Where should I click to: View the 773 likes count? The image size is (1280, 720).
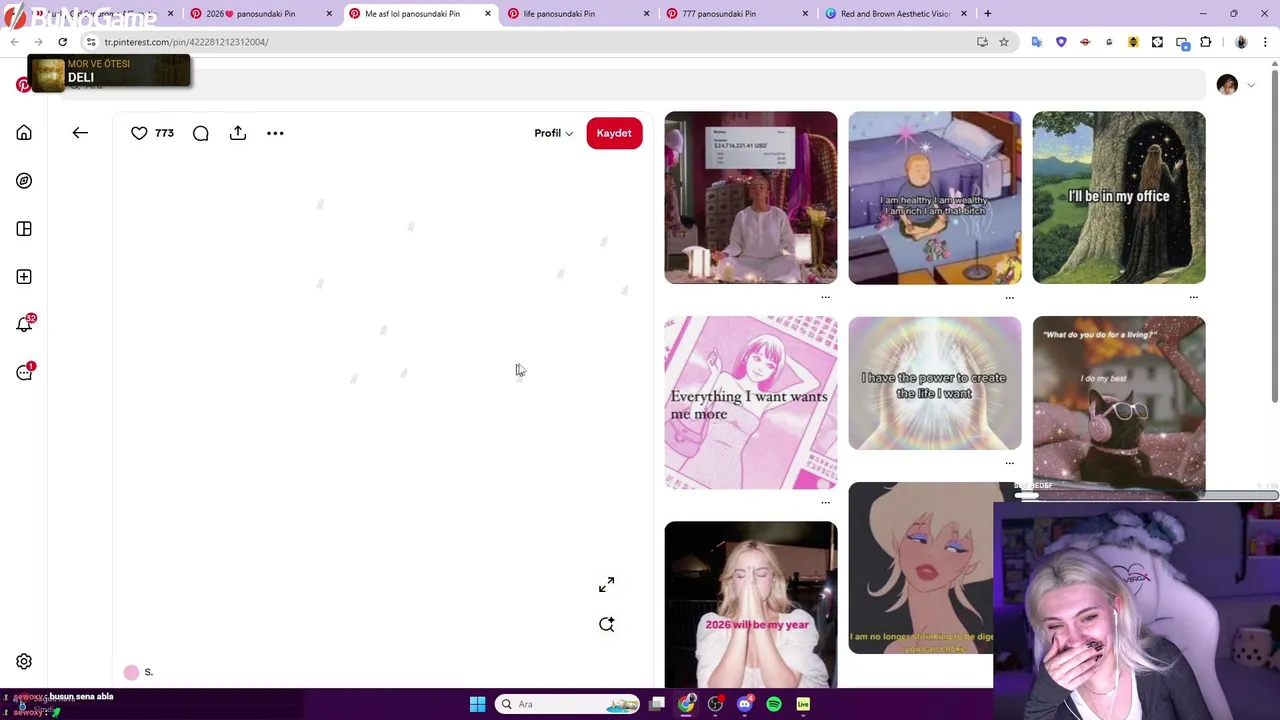[164, 133]
